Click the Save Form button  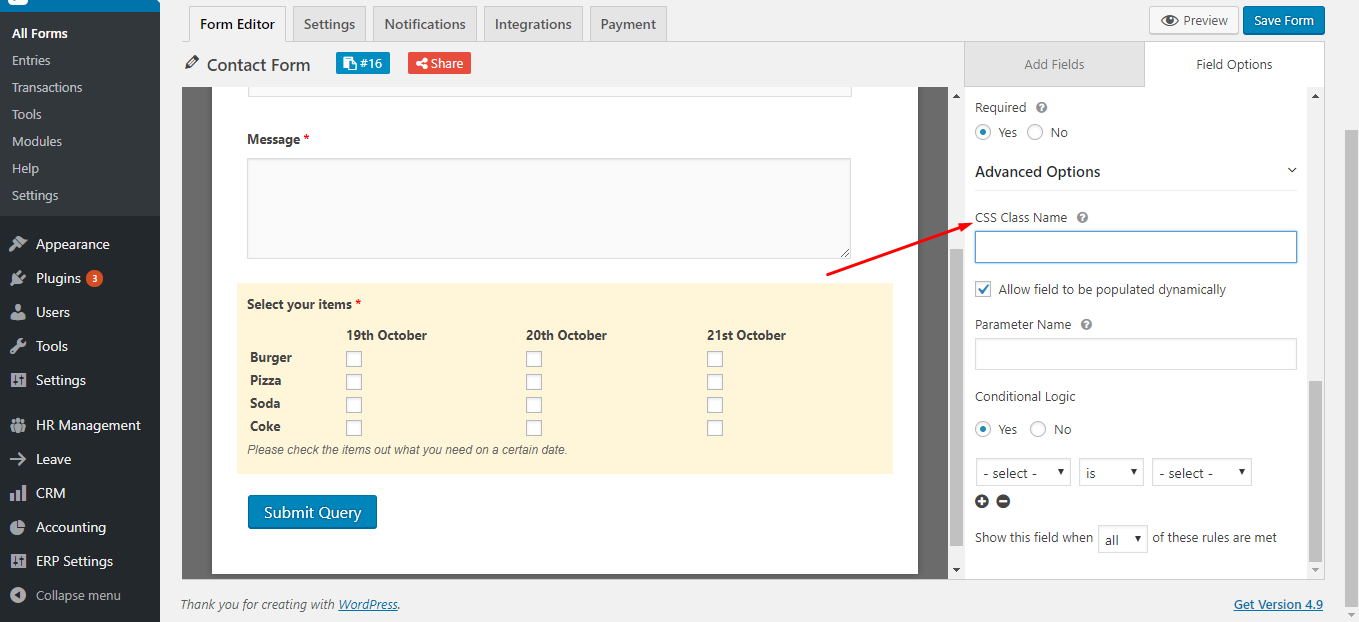(x=1283, y=19)
